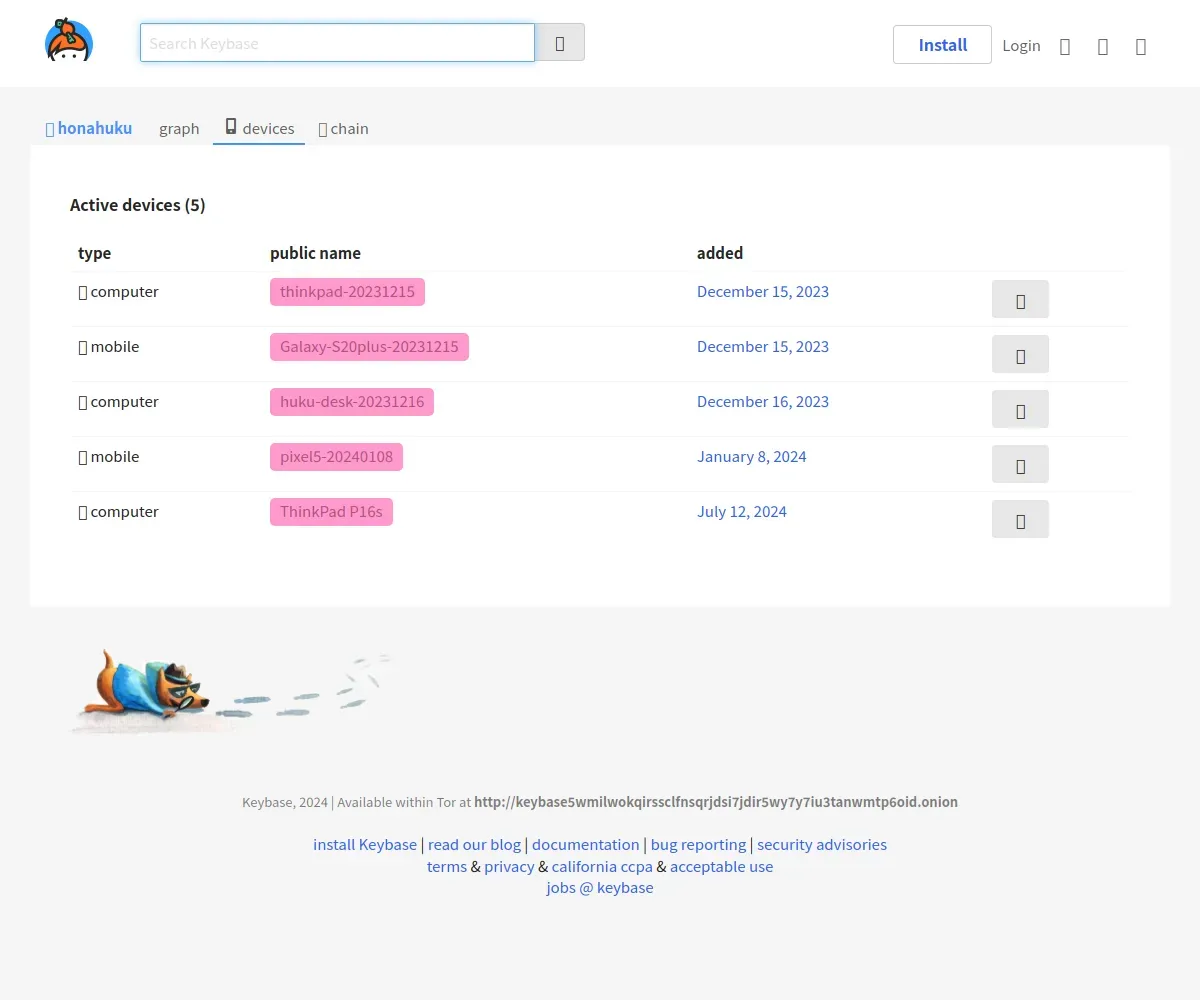Click the mobile type icon for Galaxy-S20plus-20231215
This screenshot has width=1200, height=1000.
83,347
